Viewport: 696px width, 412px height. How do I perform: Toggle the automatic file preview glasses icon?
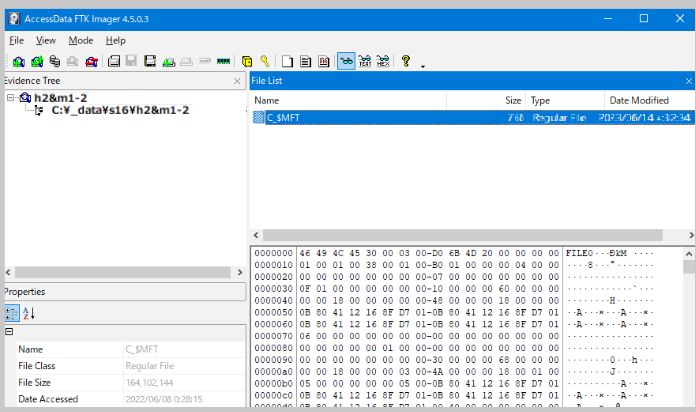(x=346, y=61)
